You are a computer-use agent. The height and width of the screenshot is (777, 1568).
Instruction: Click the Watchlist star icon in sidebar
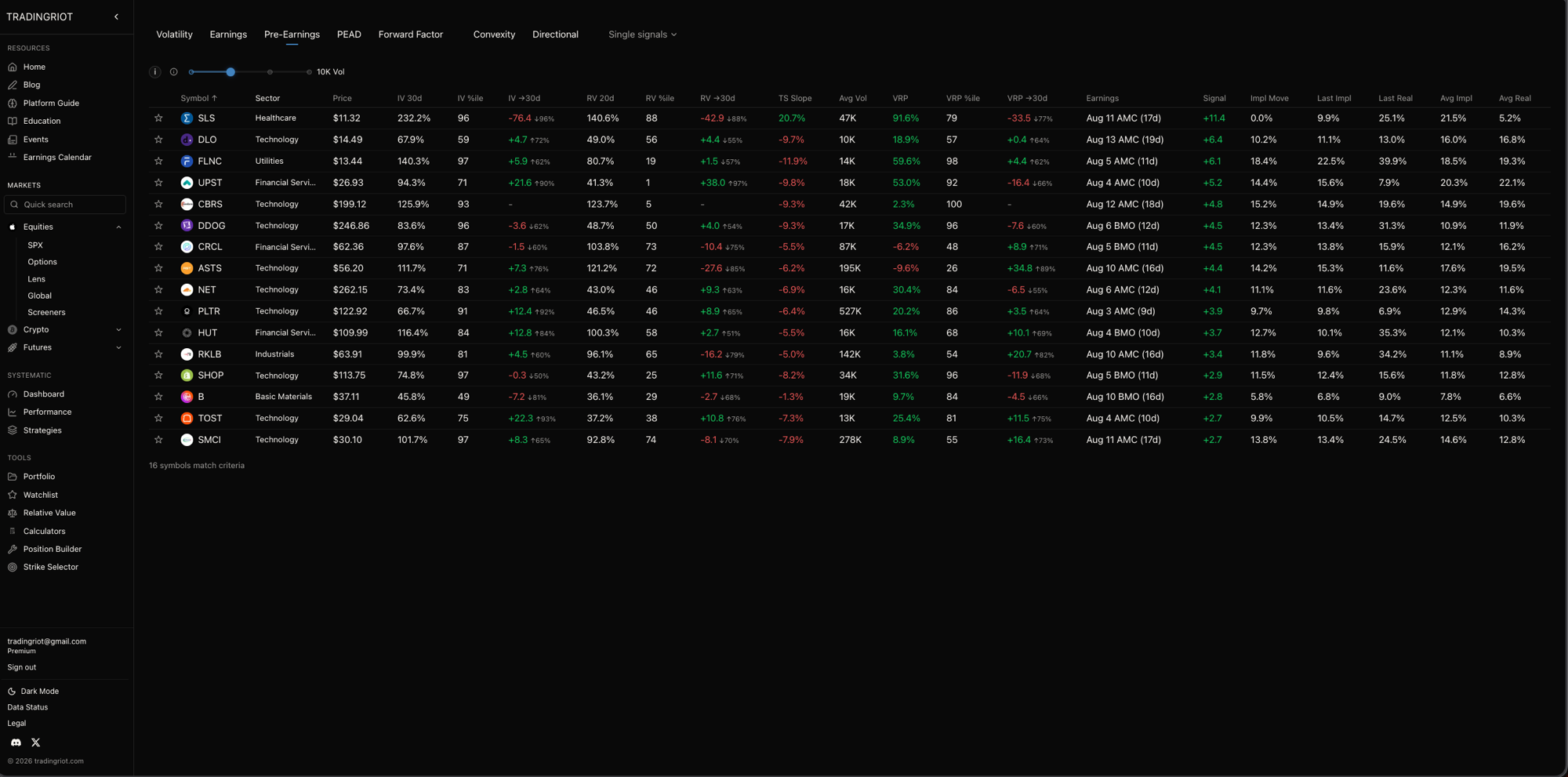point(13,496)
